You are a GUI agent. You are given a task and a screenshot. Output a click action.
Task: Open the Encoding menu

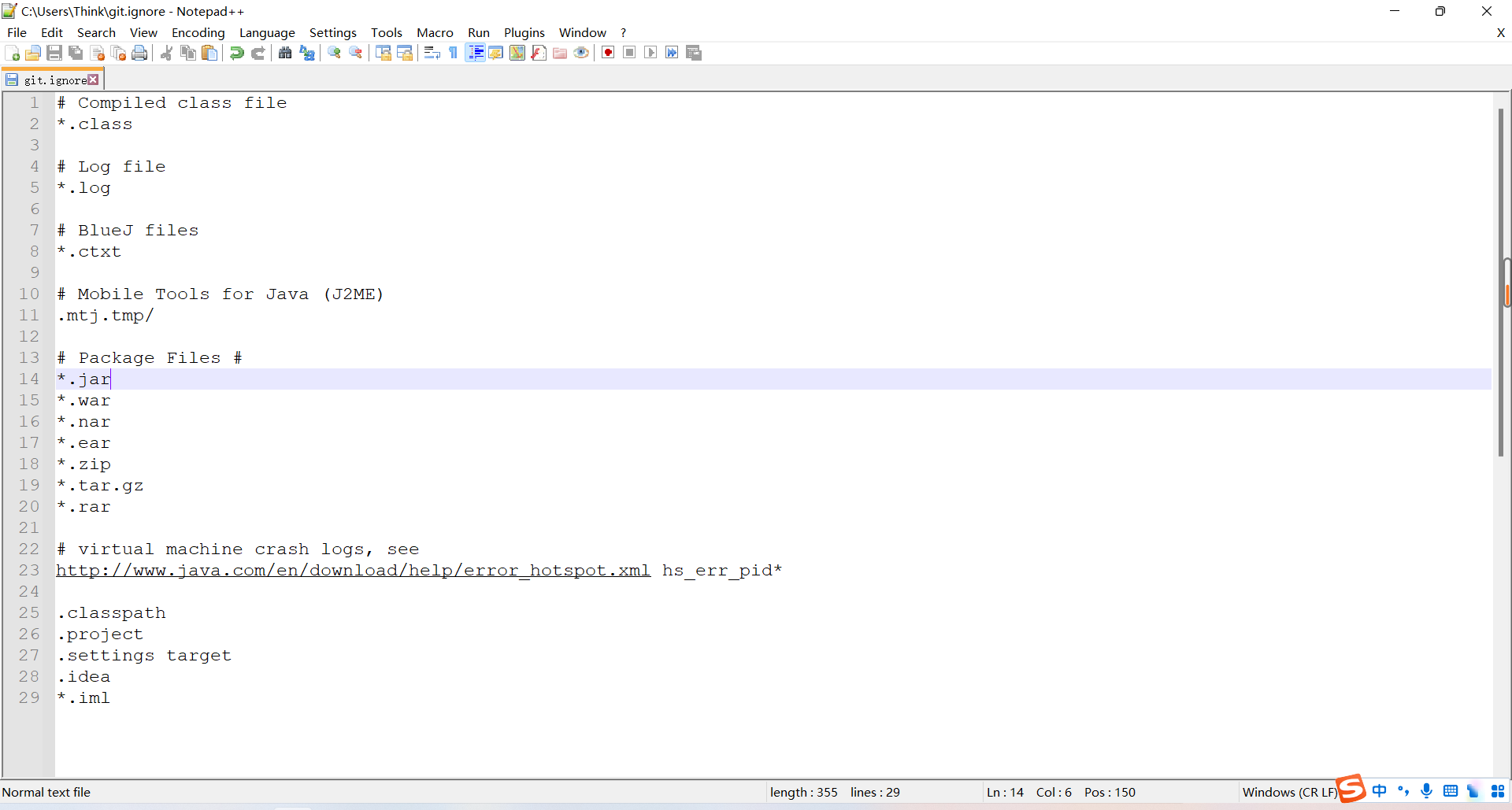pyautogui.click(x=198, y=32)
